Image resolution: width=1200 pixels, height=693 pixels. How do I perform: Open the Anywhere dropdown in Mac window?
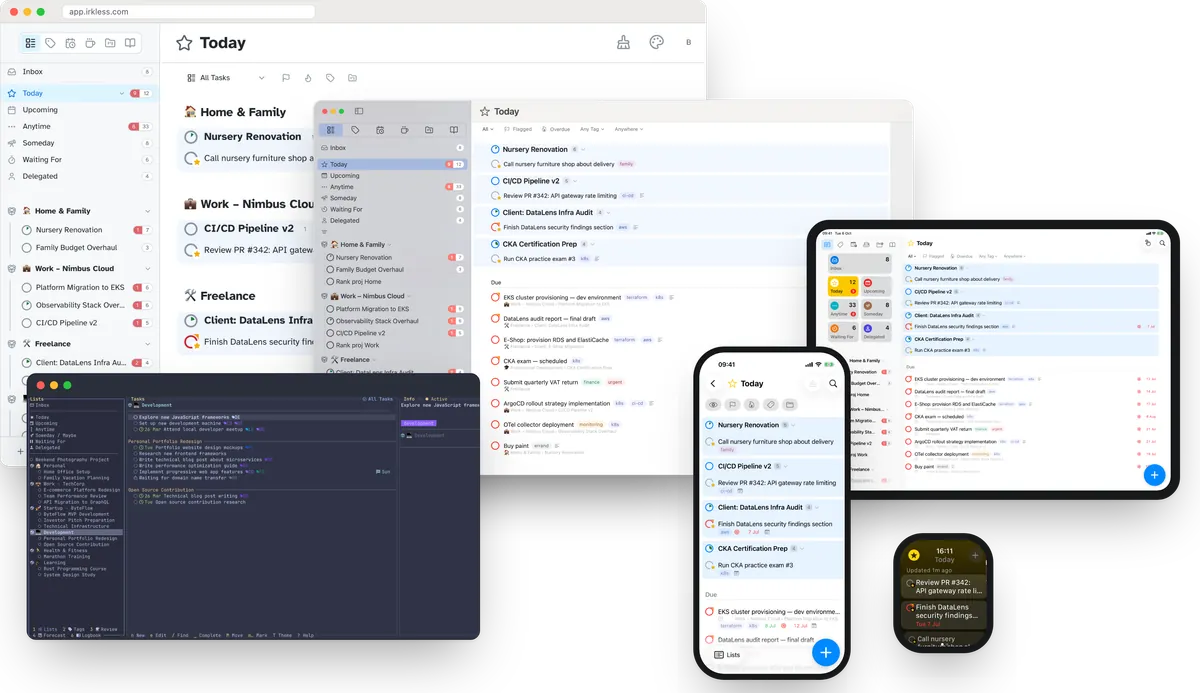[x=629, y=129]
